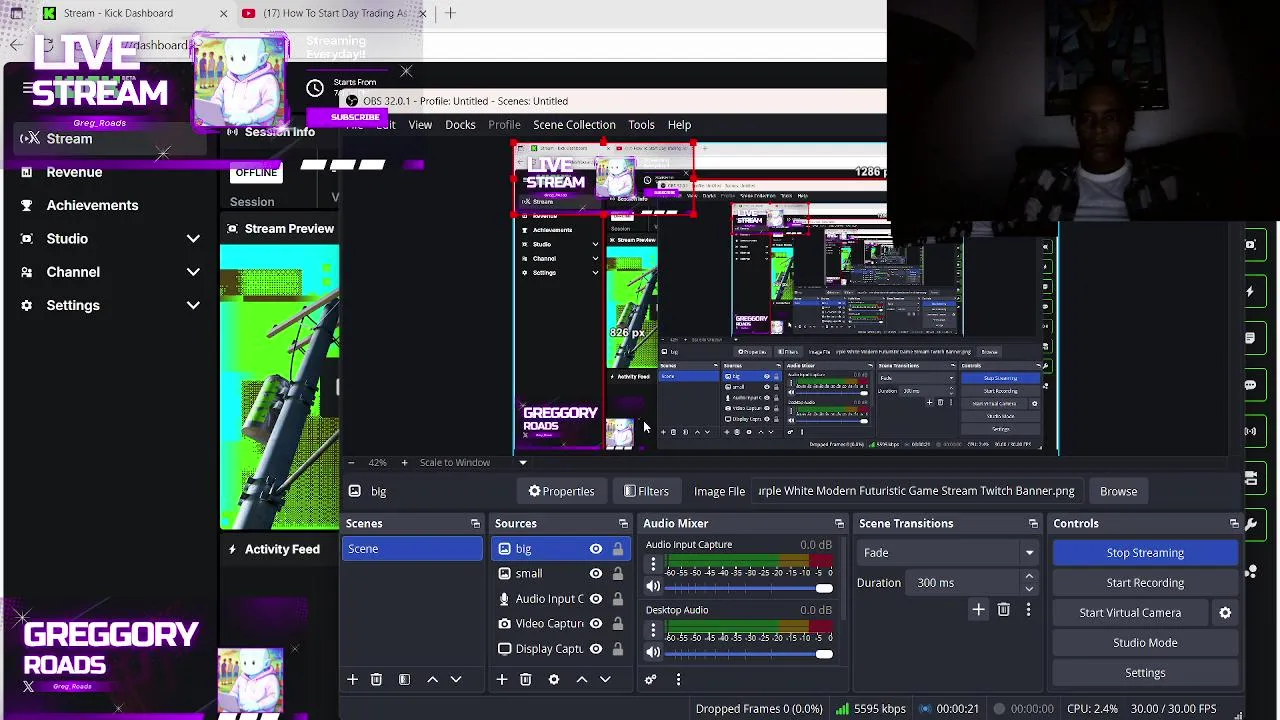
Task: Open scene filters icon in Scenes toolbar
Action: 404,680
